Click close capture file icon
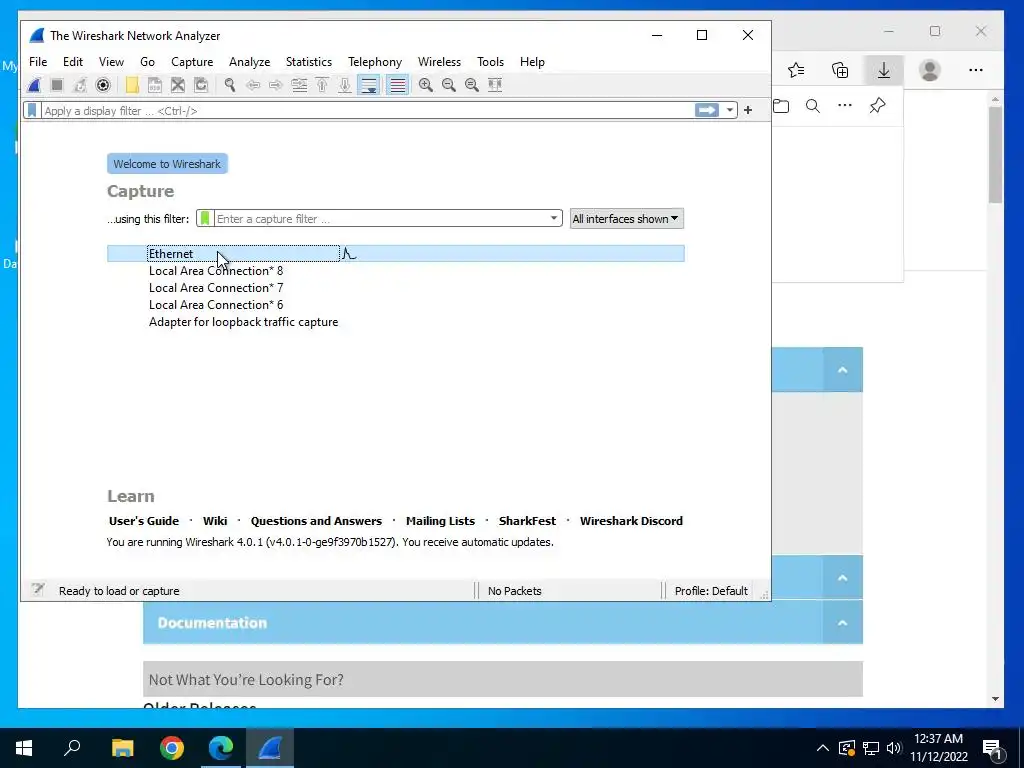1024x768 pixels. point(178,85)
